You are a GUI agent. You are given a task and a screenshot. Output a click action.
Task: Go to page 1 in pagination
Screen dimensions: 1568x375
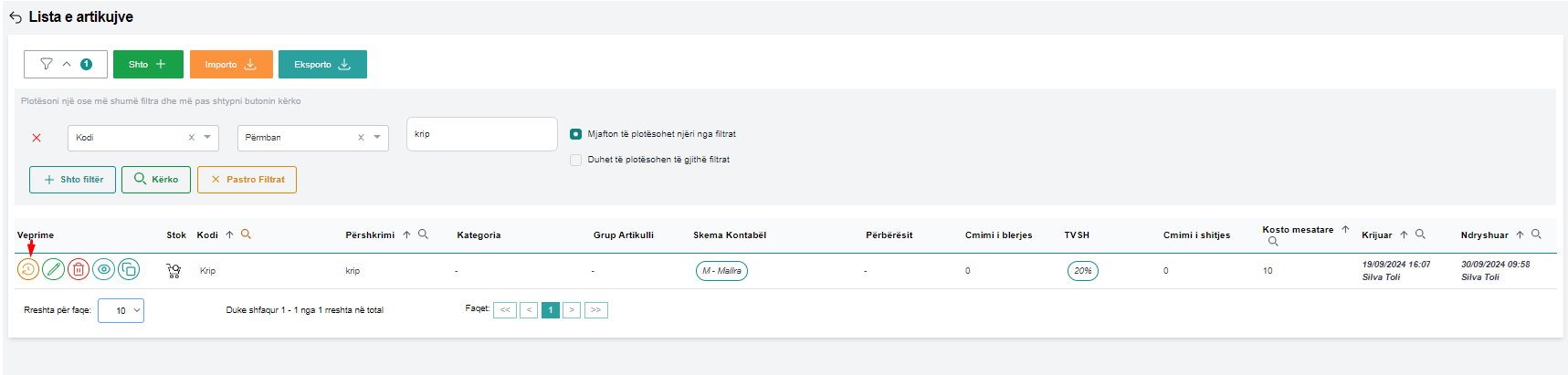pyautogui.click(x=550, y=310)
